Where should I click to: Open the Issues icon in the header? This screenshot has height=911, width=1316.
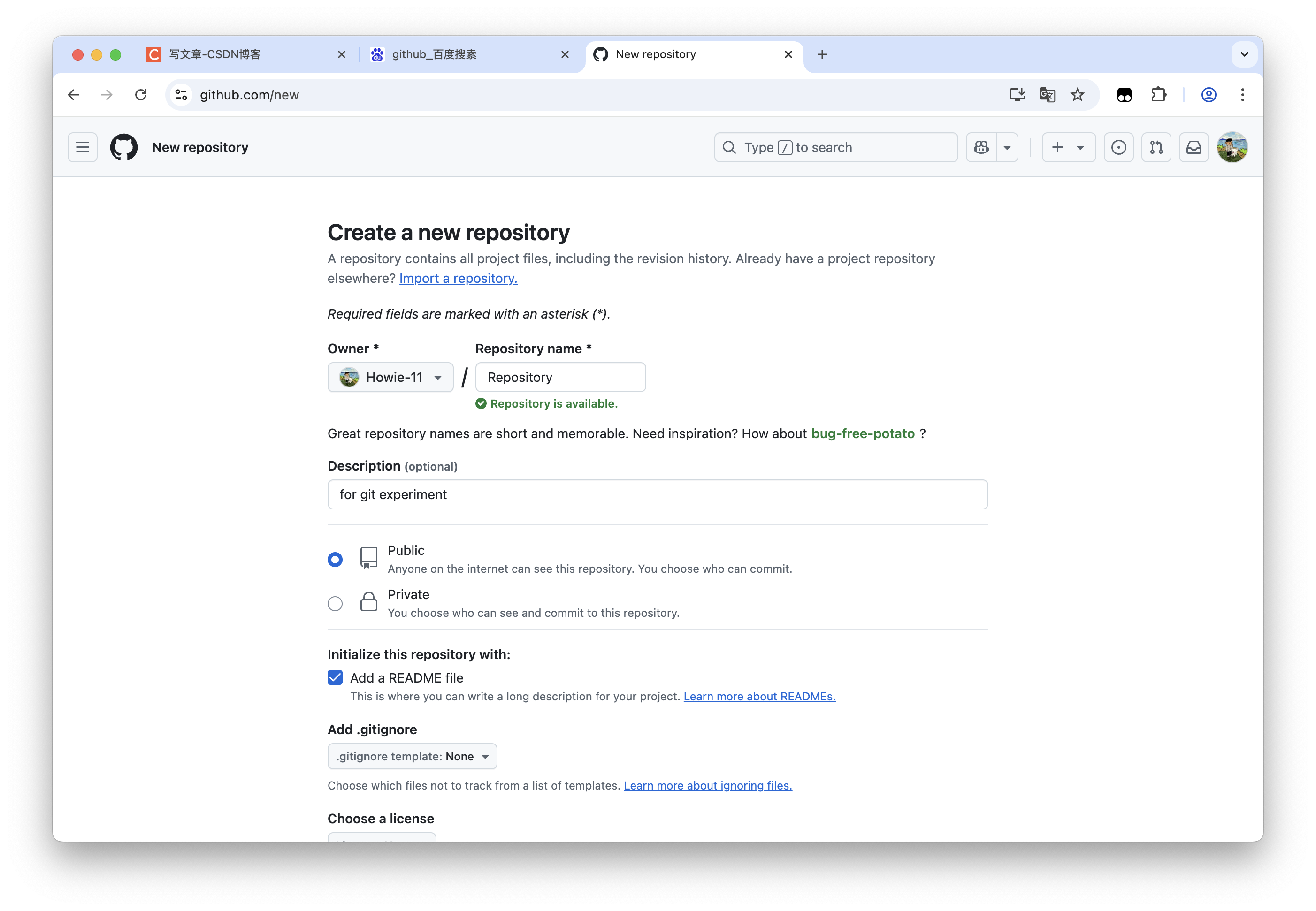(1118, 147)
